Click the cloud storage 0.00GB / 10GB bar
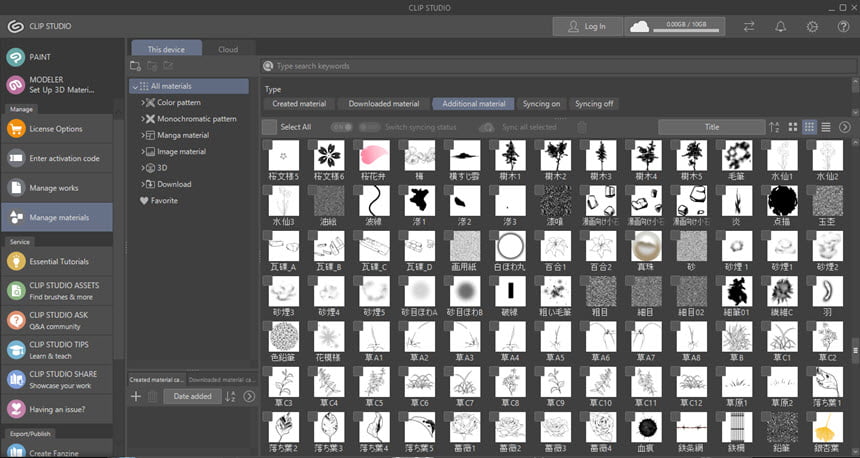Screen dimensions: 860x458 click(675, 26)
